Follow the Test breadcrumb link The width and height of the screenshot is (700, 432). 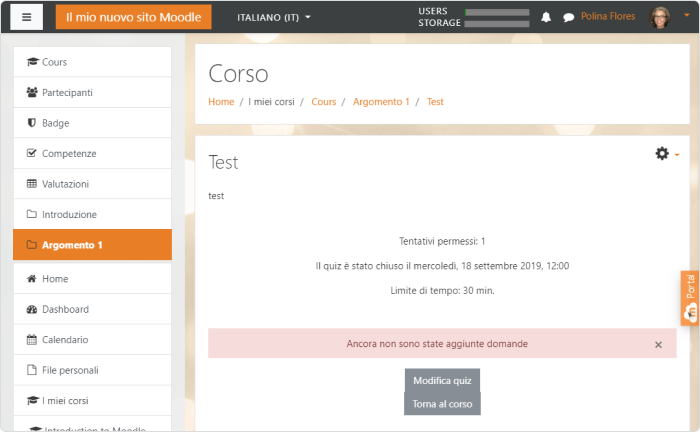click(435, 102)
